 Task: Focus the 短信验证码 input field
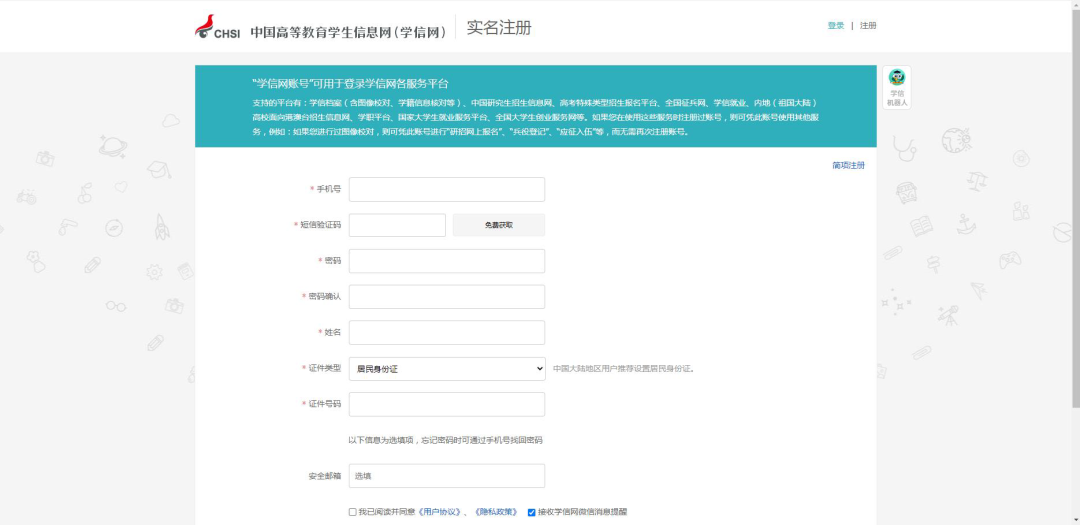click(397, 225)
